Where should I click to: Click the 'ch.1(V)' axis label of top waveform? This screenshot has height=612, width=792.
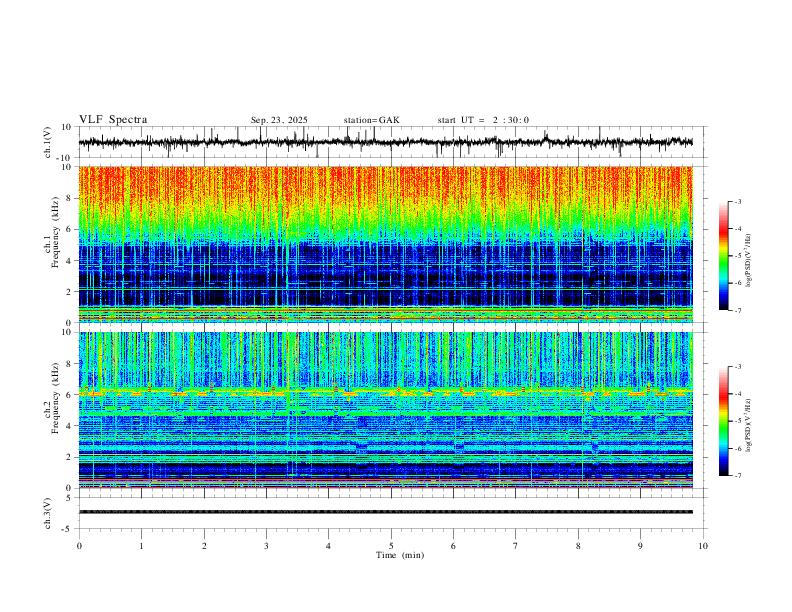tap(48, 142)
